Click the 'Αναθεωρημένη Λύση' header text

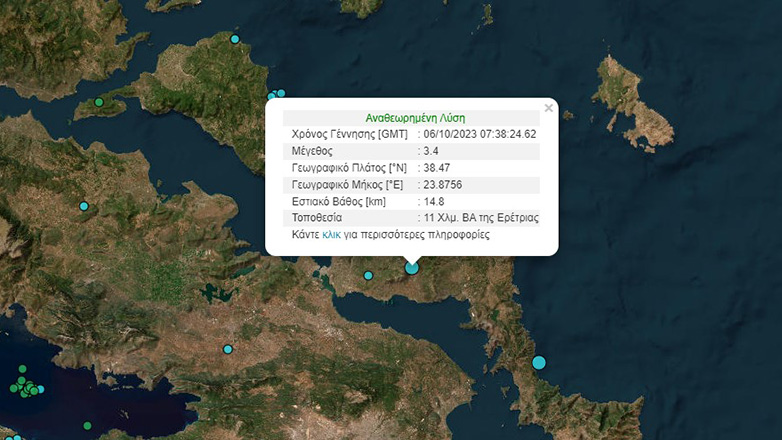click(415, 118)
